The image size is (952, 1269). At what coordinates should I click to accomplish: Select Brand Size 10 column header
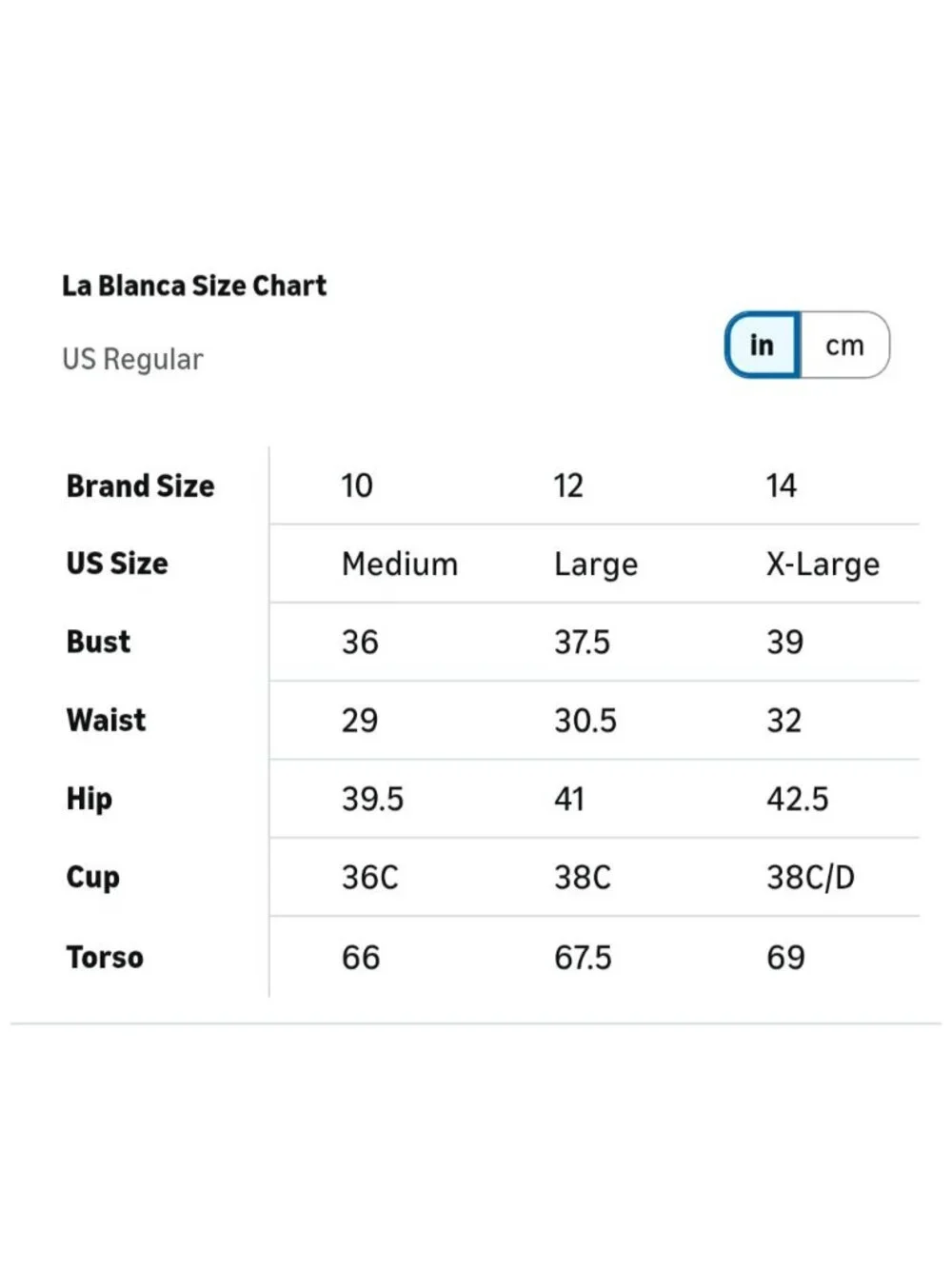(357, 486)
